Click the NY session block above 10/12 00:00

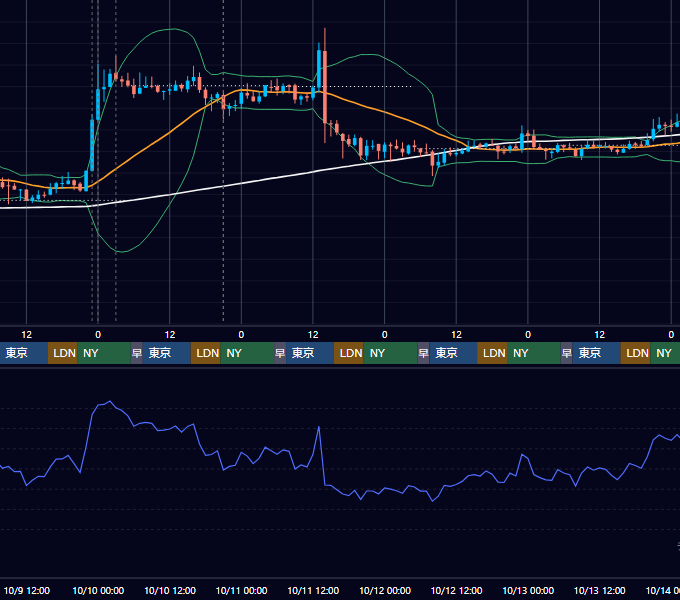pos(390,353)
